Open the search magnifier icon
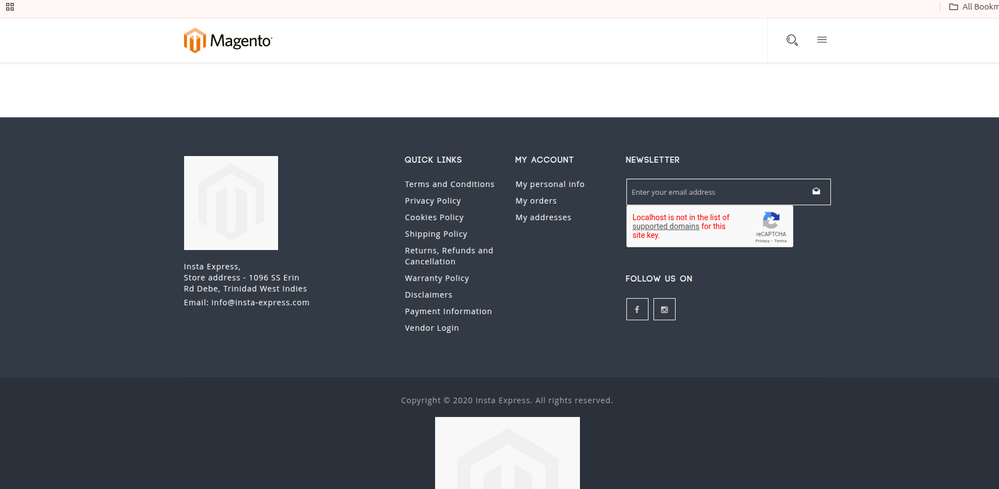Screen dimensions: 999x489 click(792, 40)
